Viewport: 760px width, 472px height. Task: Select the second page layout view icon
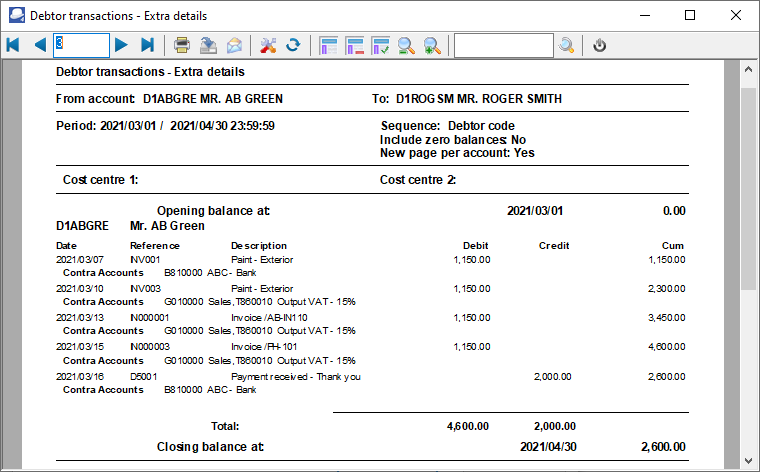pos(354,45)
